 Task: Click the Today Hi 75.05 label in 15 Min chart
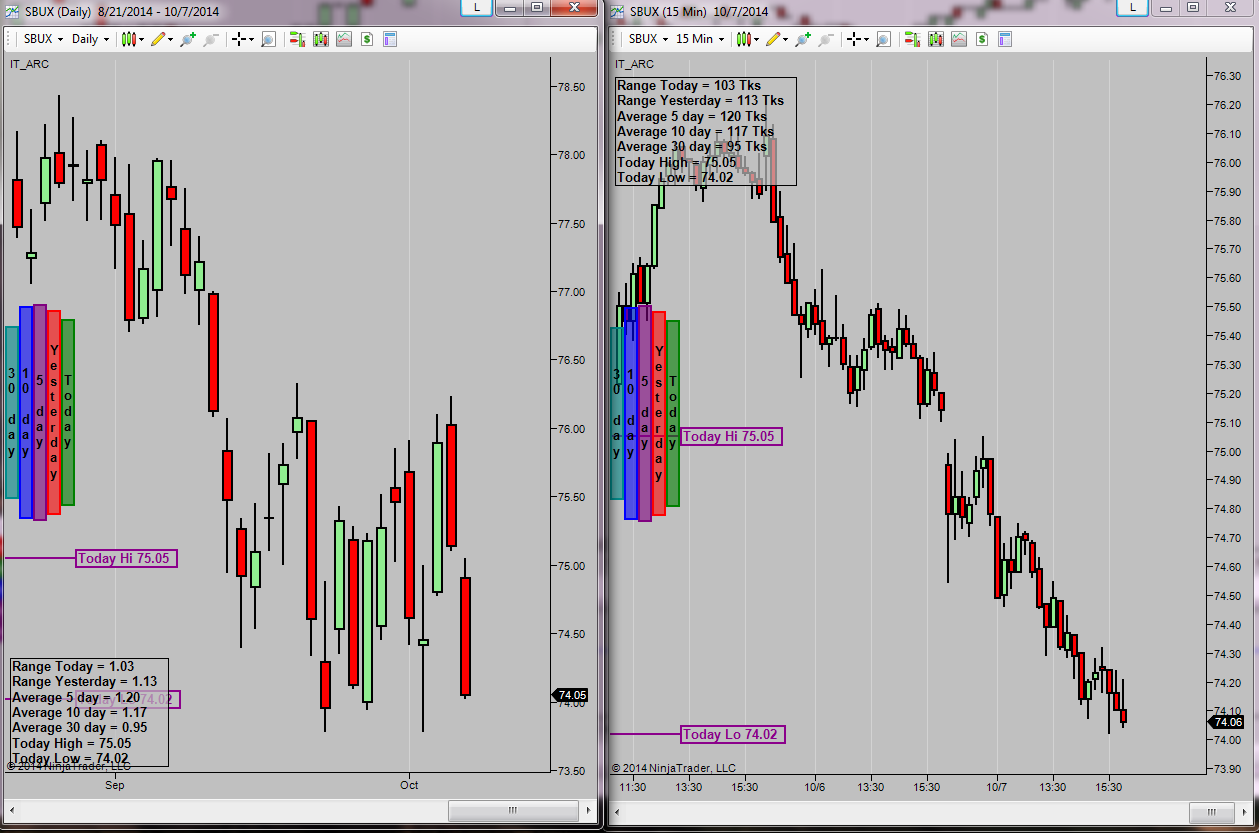732,436
